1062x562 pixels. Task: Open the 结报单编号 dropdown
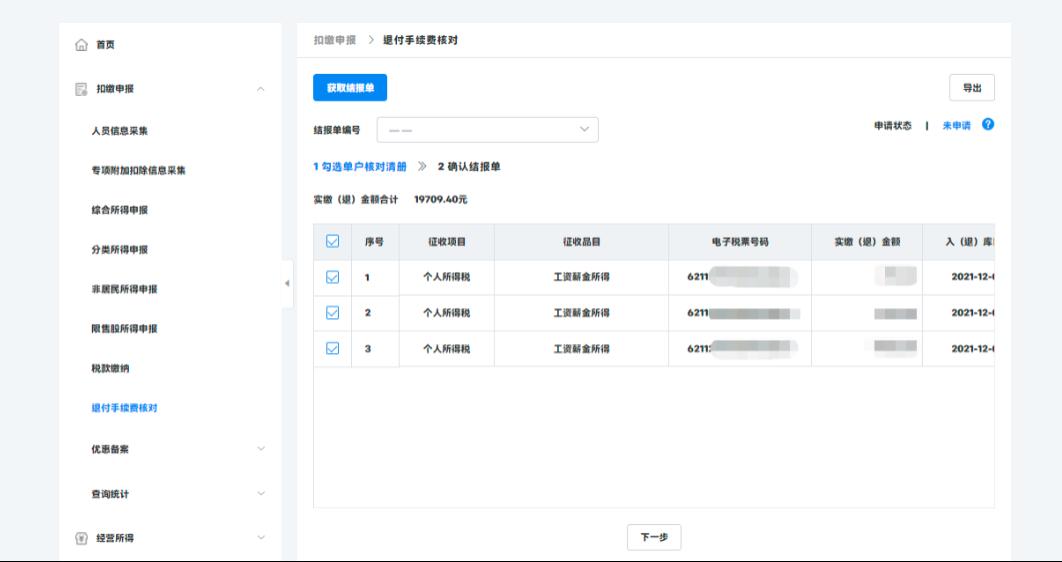[x=487, y=130]
